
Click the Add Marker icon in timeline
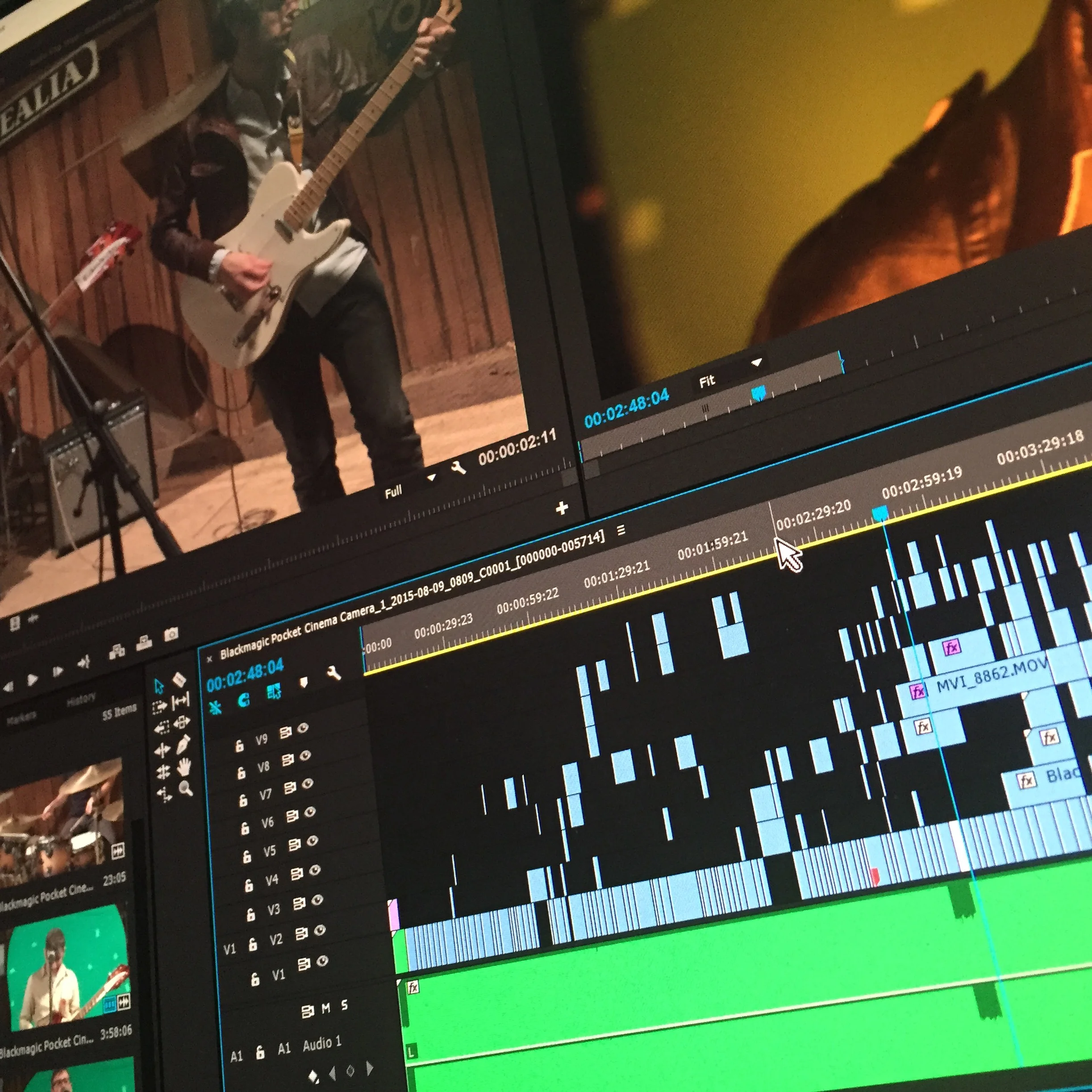(304, 682)
